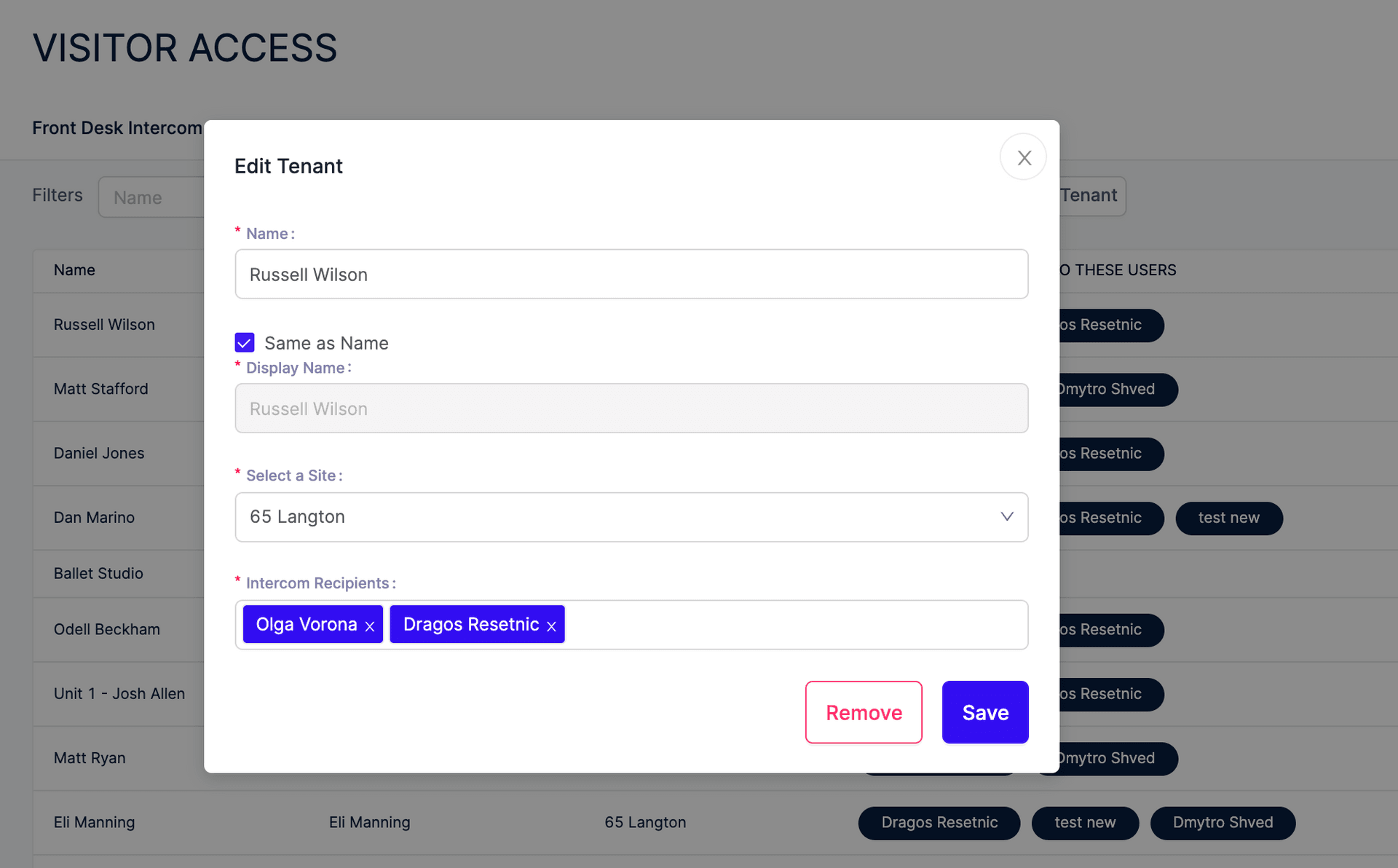Edit the Name field with Russell Wilson
The width and height of the screenshot is (1398, 868).
[x=631, y=275]
